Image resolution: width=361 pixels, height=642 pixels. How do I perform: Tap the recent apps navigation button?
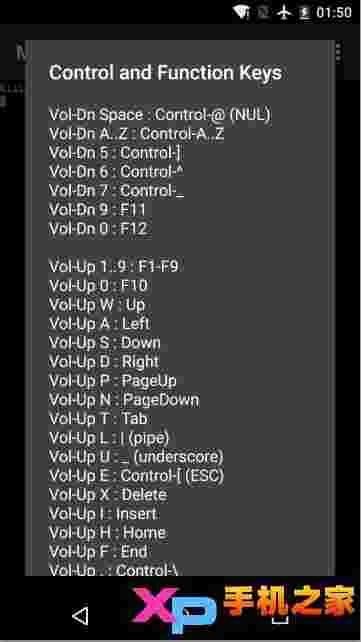[281, 617]
